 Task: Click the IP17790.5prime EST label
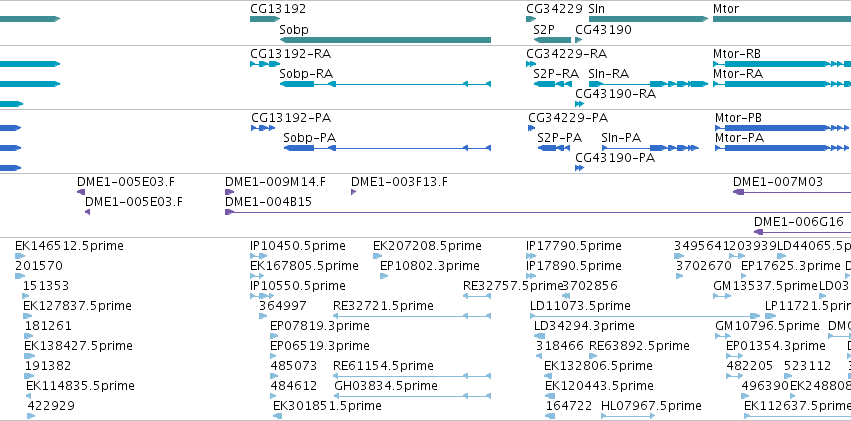(x=574, y=246)
